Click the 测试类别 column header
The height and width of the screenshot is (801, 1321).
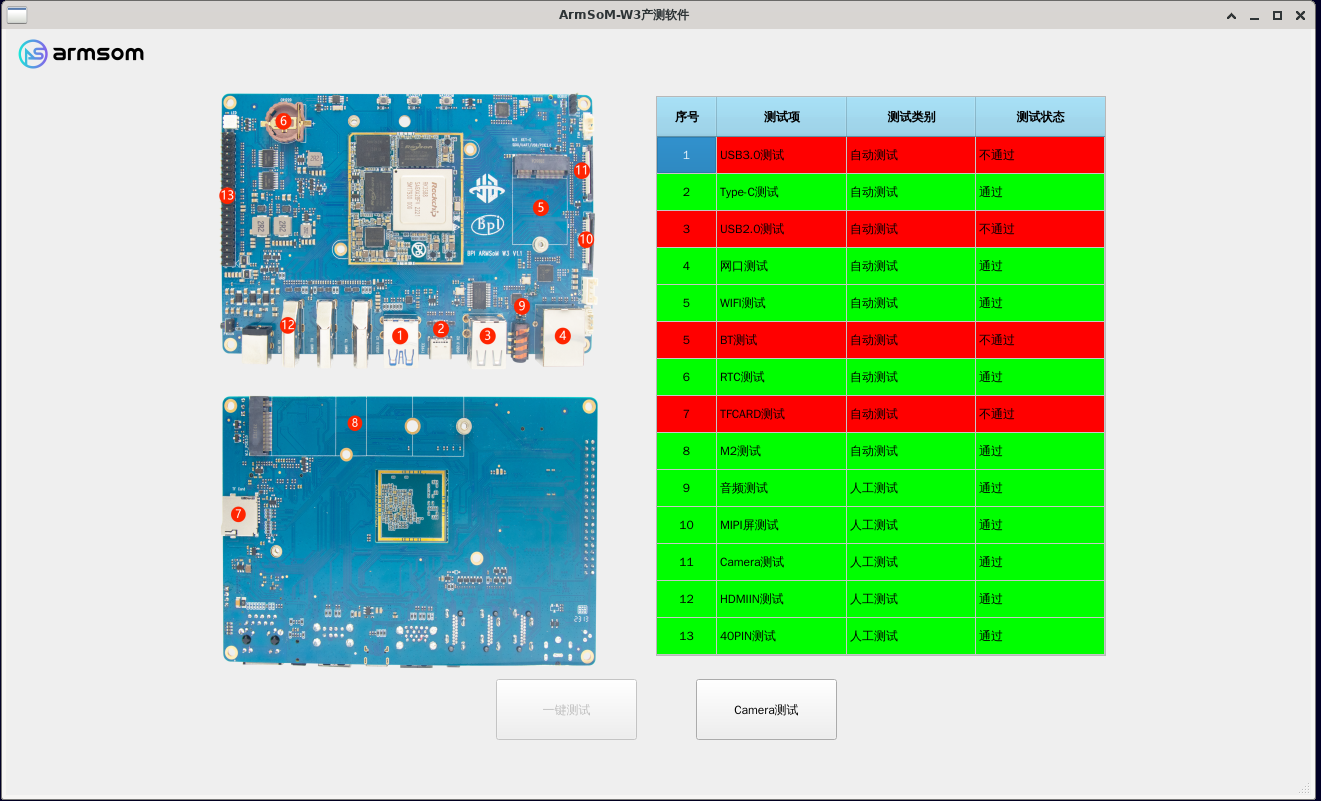pos(911,117)
